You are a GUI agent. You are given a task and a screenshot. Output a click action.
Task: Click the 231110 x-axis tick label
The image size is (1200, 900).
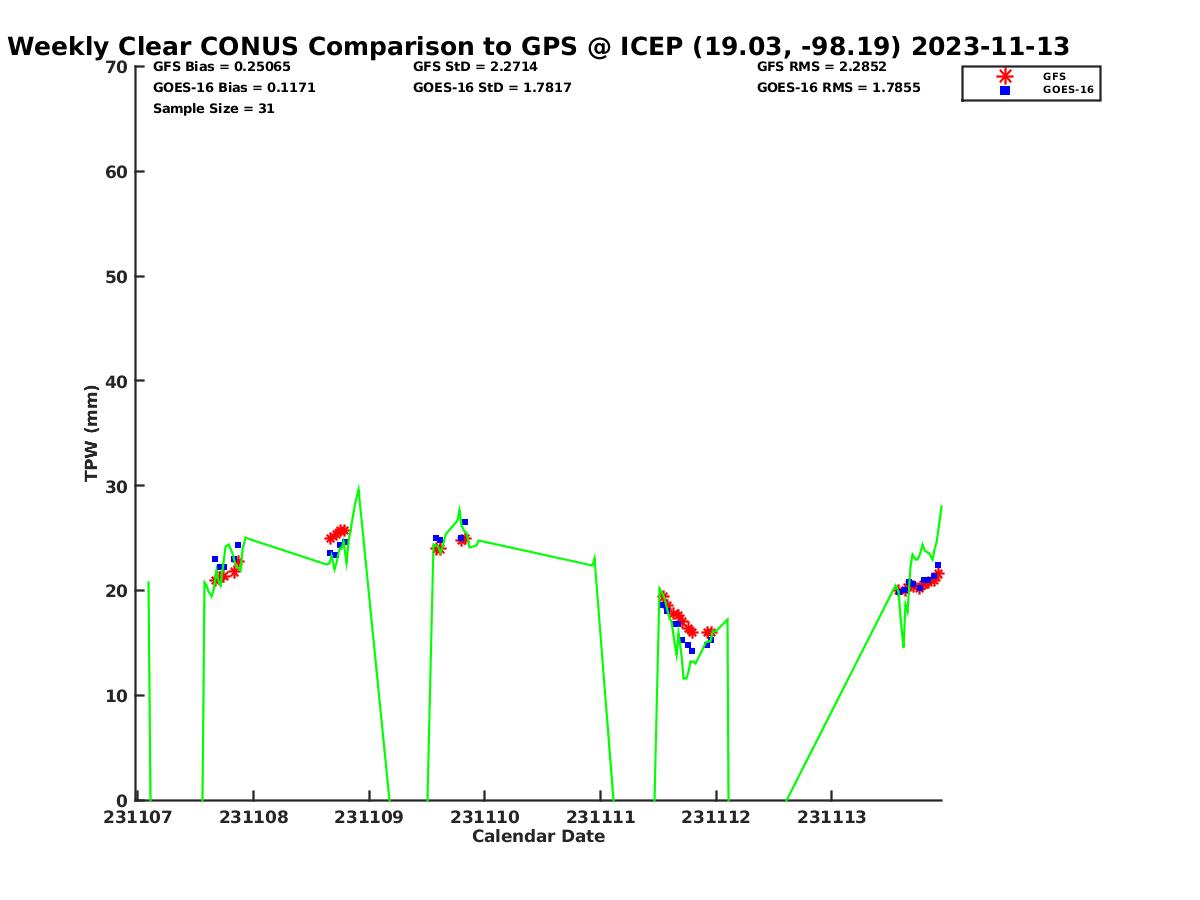tap(485, 818)
